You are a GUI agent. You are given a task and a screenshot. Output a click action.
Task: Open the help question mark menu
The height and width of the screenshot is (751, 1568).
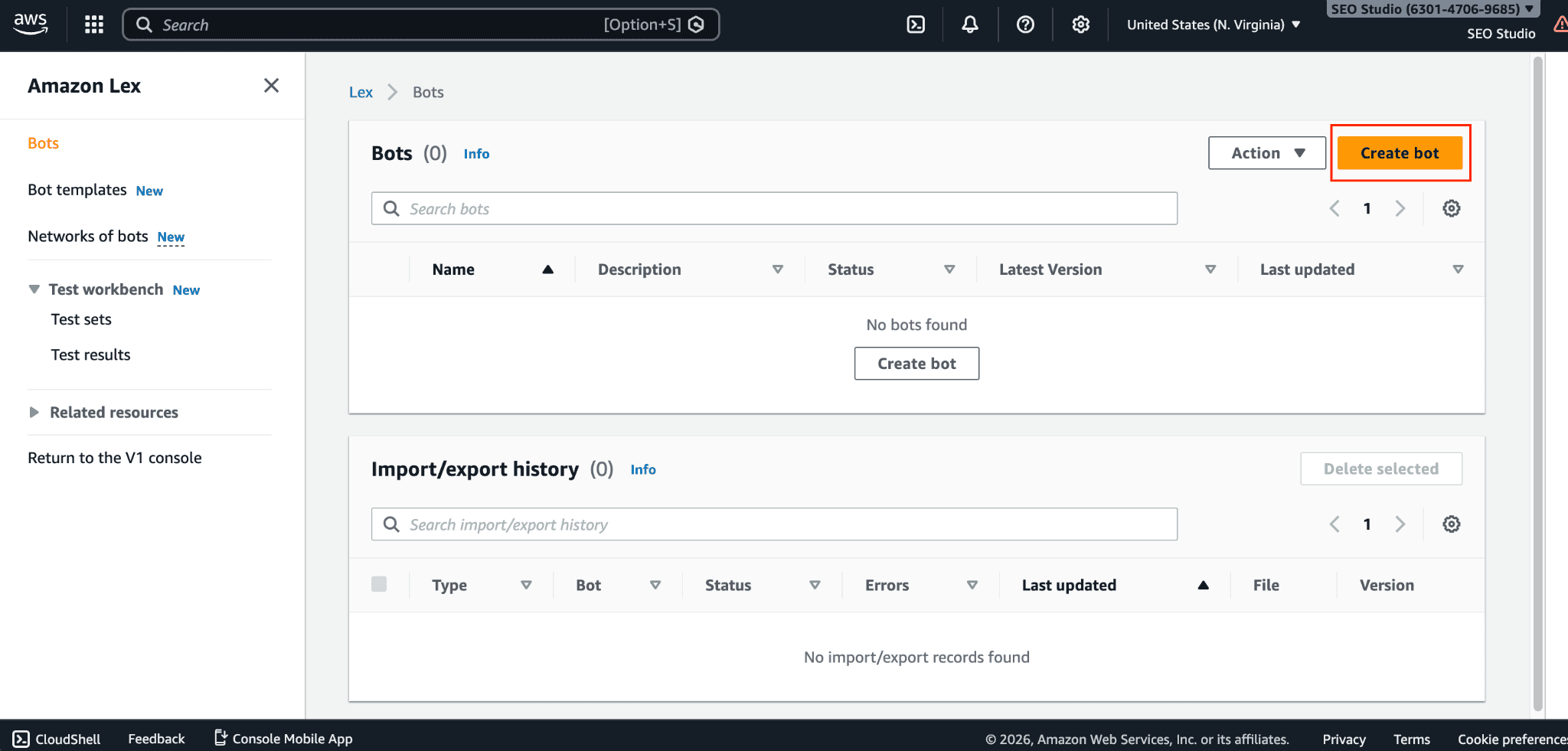click(1025, 24)
